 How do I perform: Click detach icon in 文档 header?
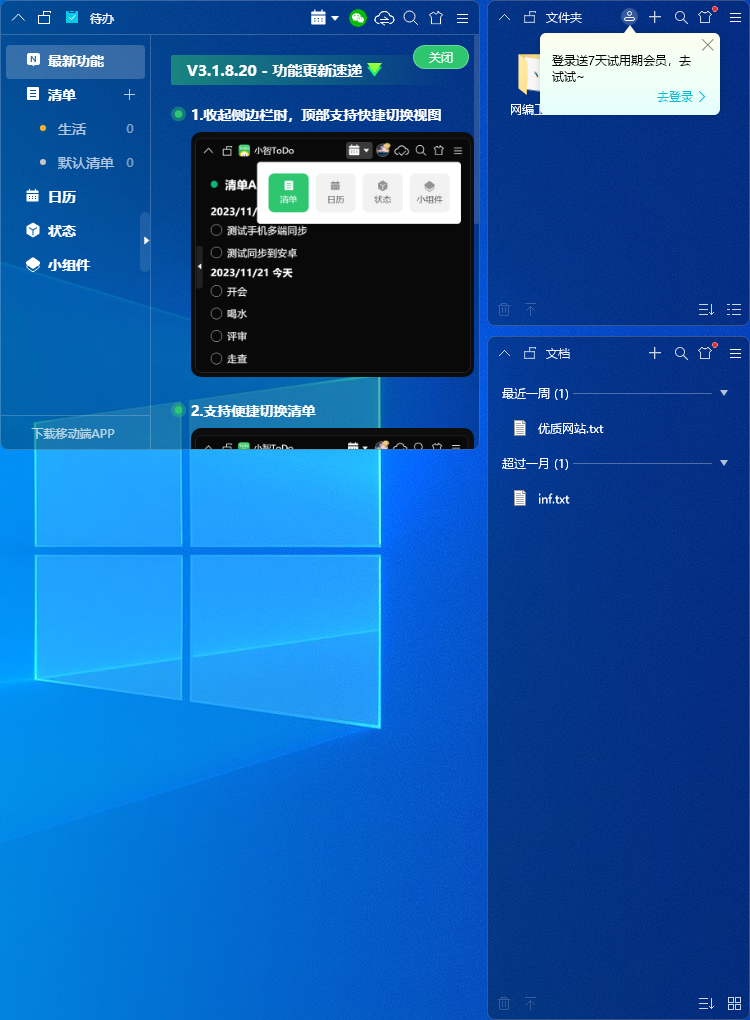(x=530, y=353)
